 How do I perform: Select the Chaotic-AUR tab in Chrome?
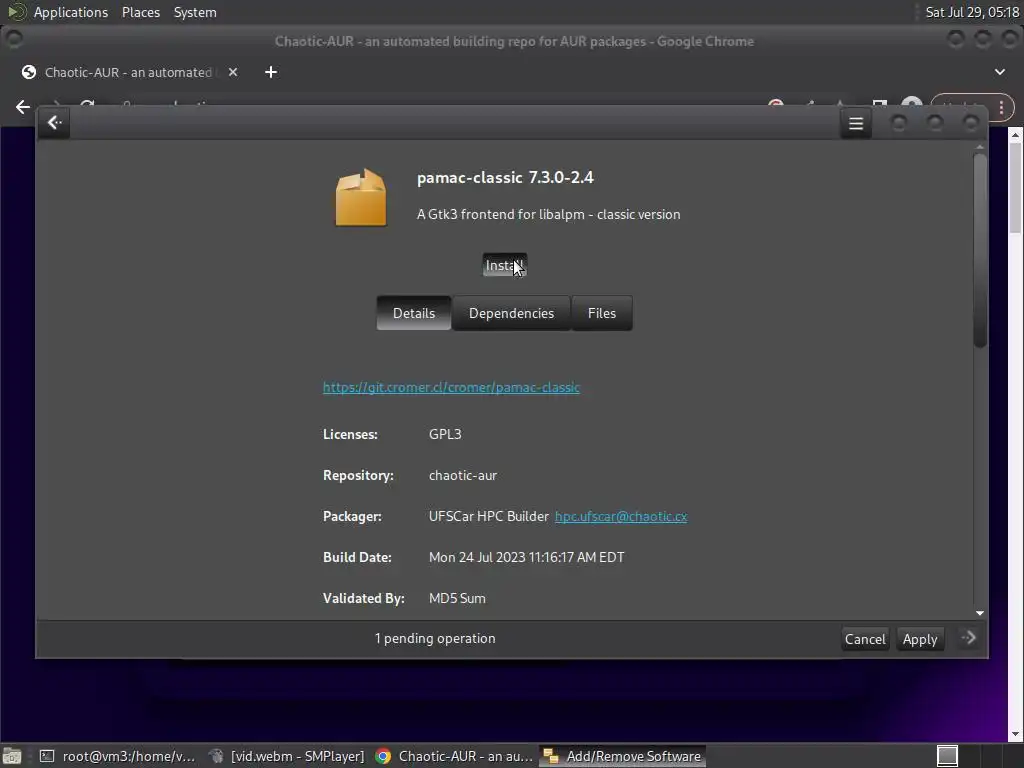click(127, 72)
